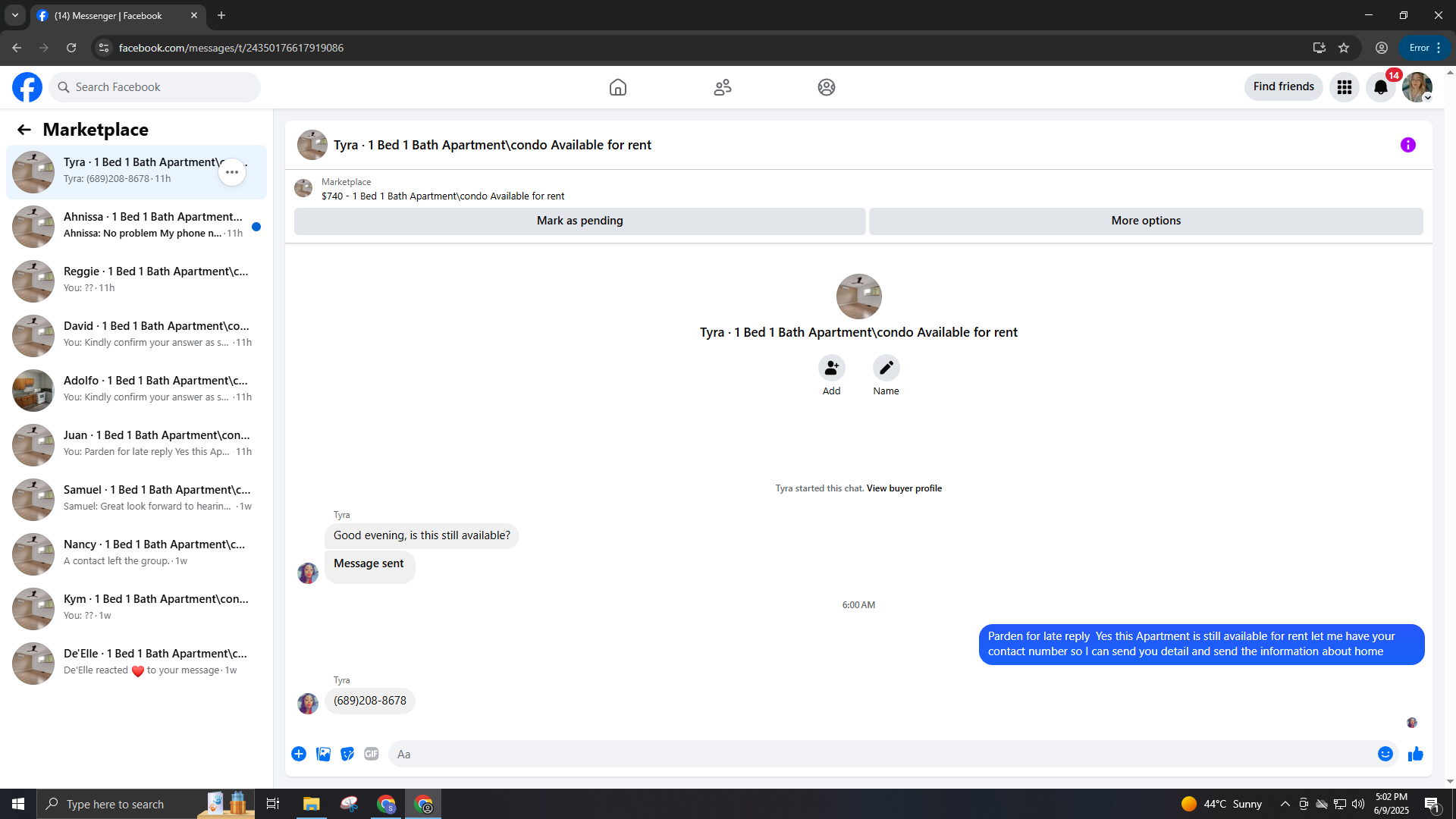Open the Juan conversation
1456x819 pixels.
pyautogui.click(x=136, y=444)
